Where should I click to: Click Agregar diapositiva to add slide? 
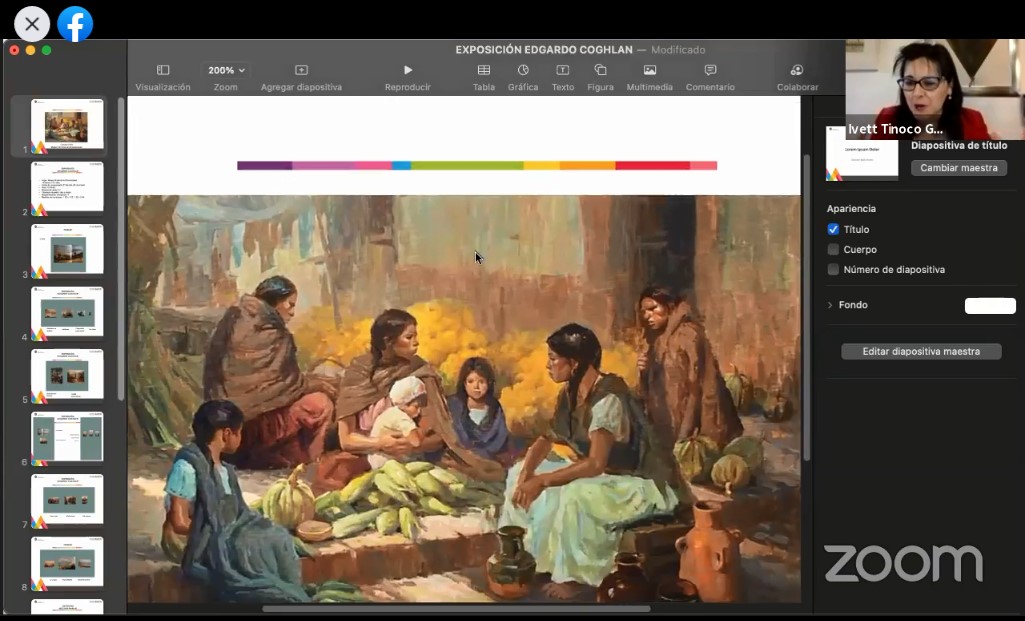pyautogui.click(x=301, y=77)
